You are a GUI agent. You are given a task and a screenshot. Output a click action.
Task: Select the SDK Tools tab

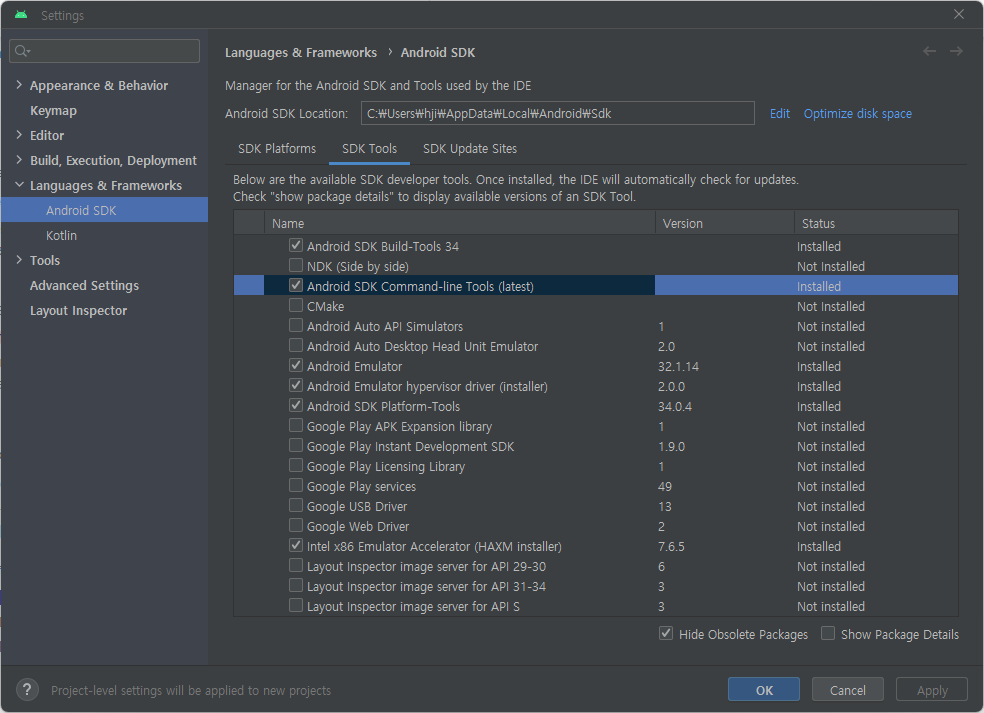[x=369, y=149]
